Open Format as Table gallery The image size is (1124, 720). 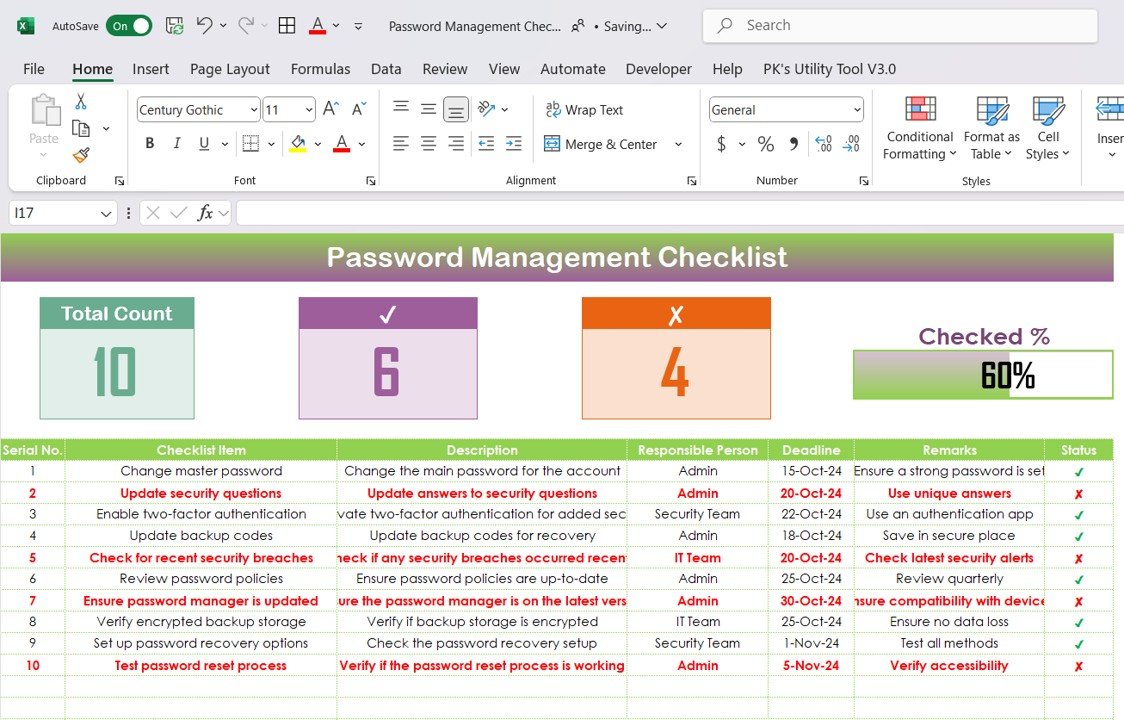click(991, 128)
